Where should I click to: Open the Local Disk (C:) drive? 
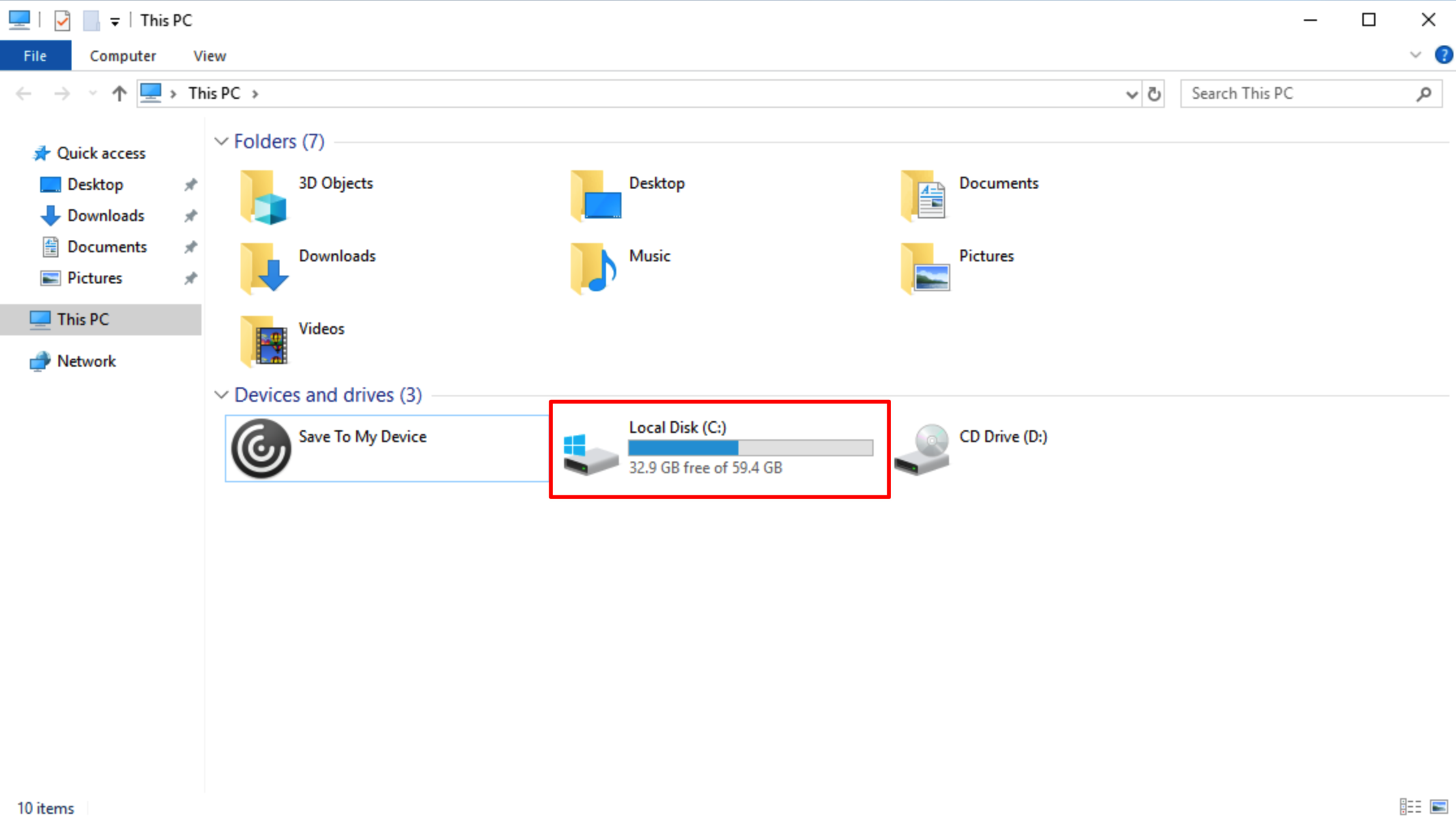pos(677,428)
